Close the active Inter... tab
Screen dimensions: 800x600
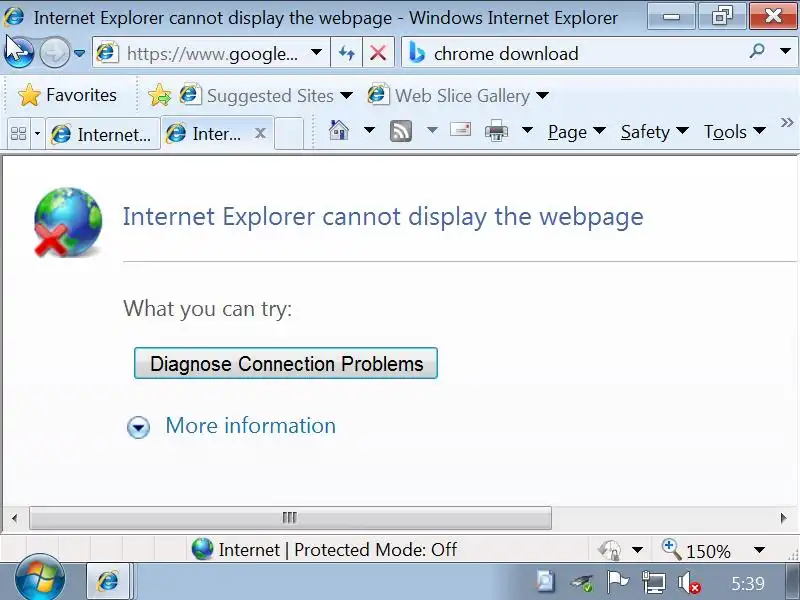(260, 134)
